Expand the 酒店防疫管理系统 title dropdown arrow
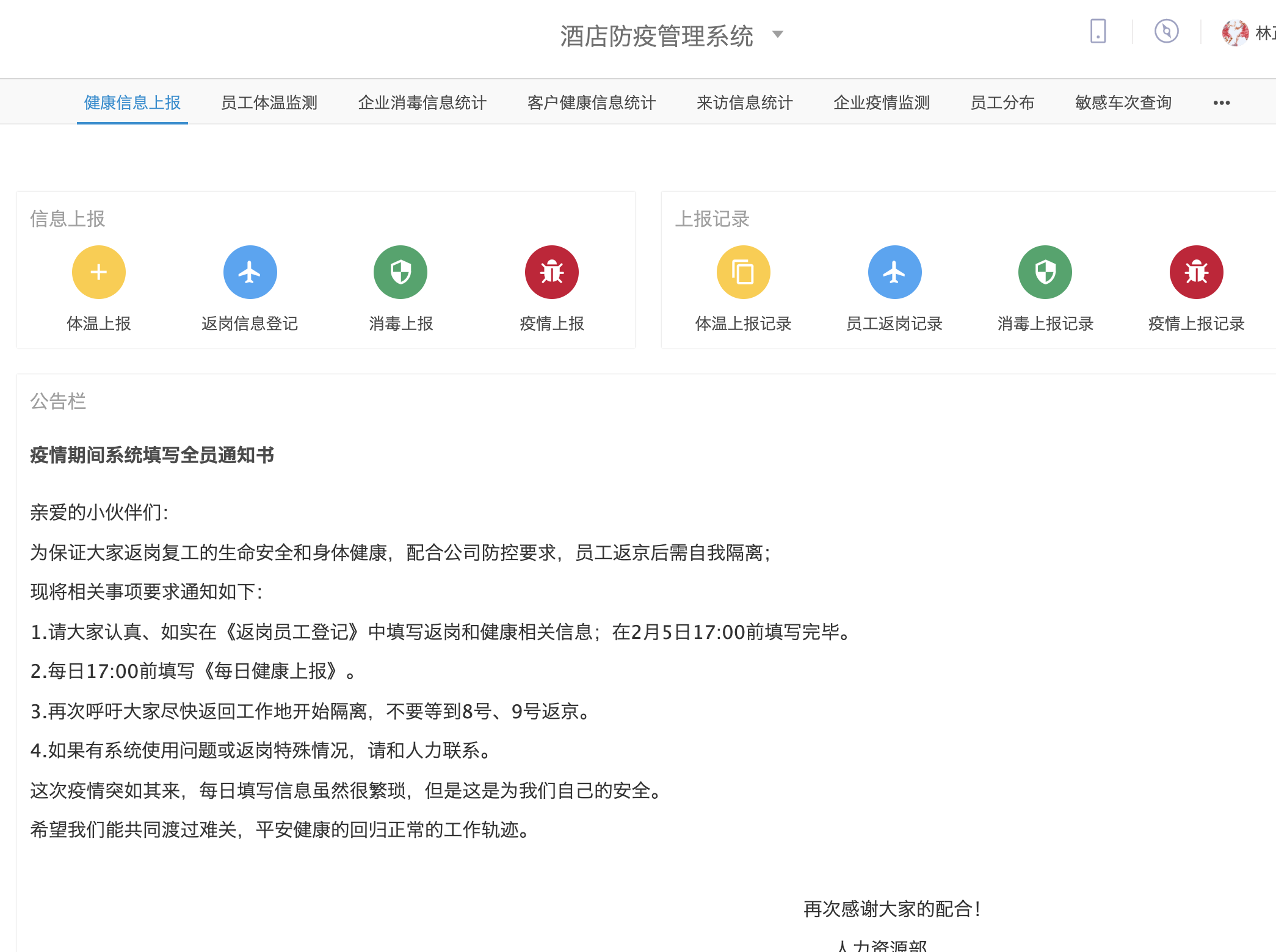Screen dimensions: 1276x952 [777, 35]
